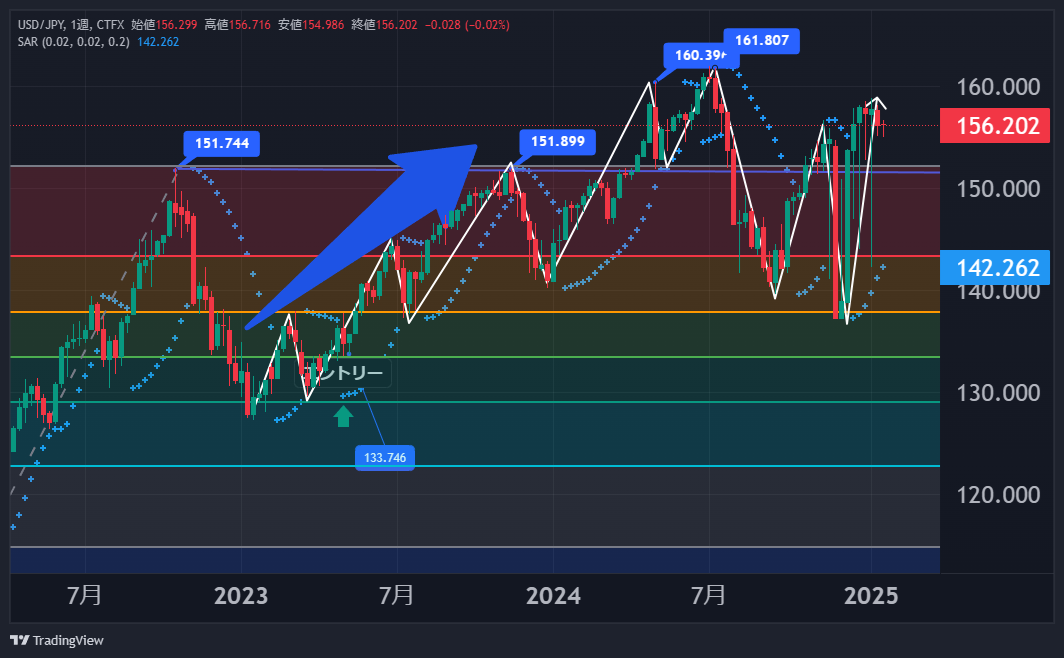
Task: Click the 2024 time axis label
Action: pyautogui.click(x=553, y=596)
